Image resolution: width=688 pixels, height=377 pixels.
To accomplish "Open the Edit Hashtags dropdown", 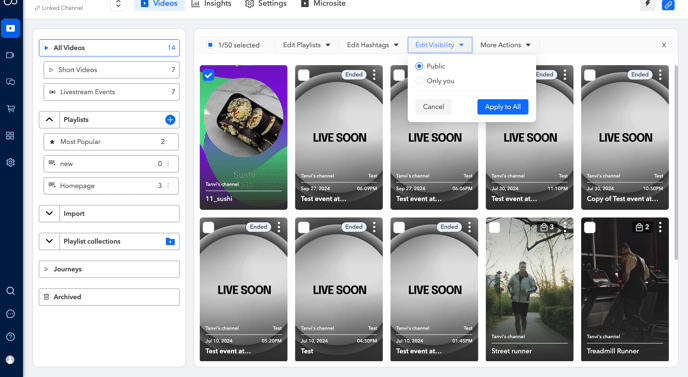I will (373, 45).
